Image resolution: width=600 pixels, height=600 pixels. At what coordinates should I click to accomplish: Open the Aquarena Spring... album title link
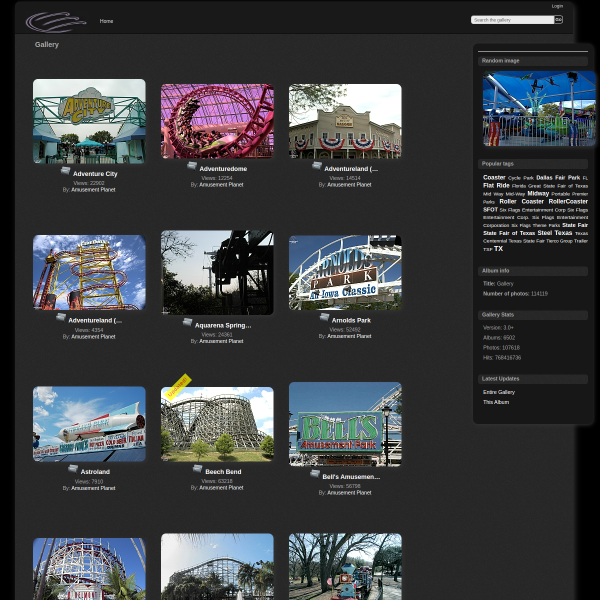point(223,325)
